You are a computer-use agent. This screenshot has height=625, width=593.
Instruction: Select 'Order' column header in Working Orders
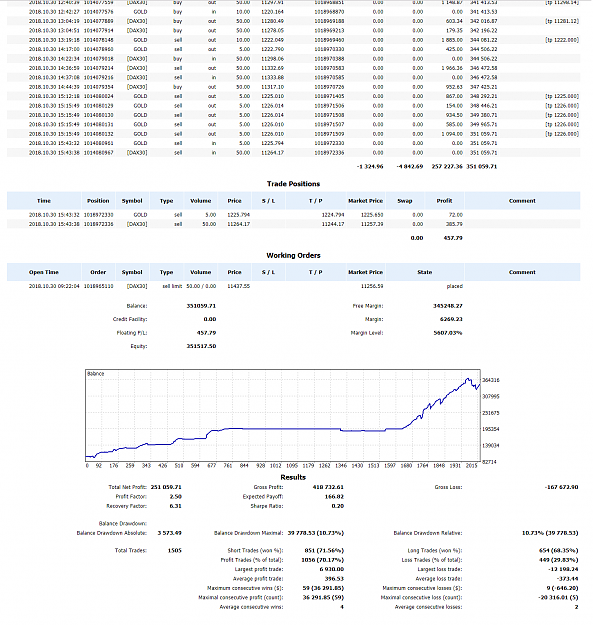[98, 272]
